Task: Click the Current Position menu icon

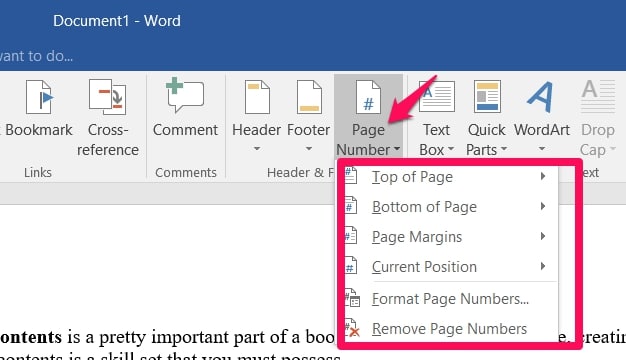Action: (351, 266)
